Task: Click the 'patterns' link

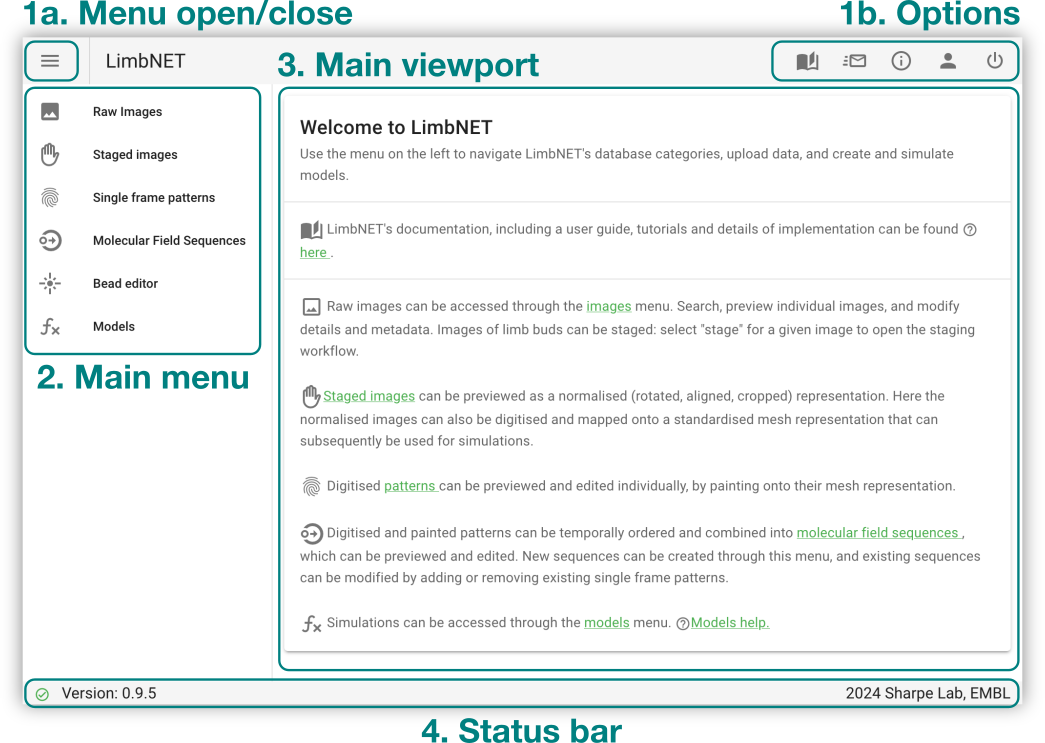Action: 410,486
